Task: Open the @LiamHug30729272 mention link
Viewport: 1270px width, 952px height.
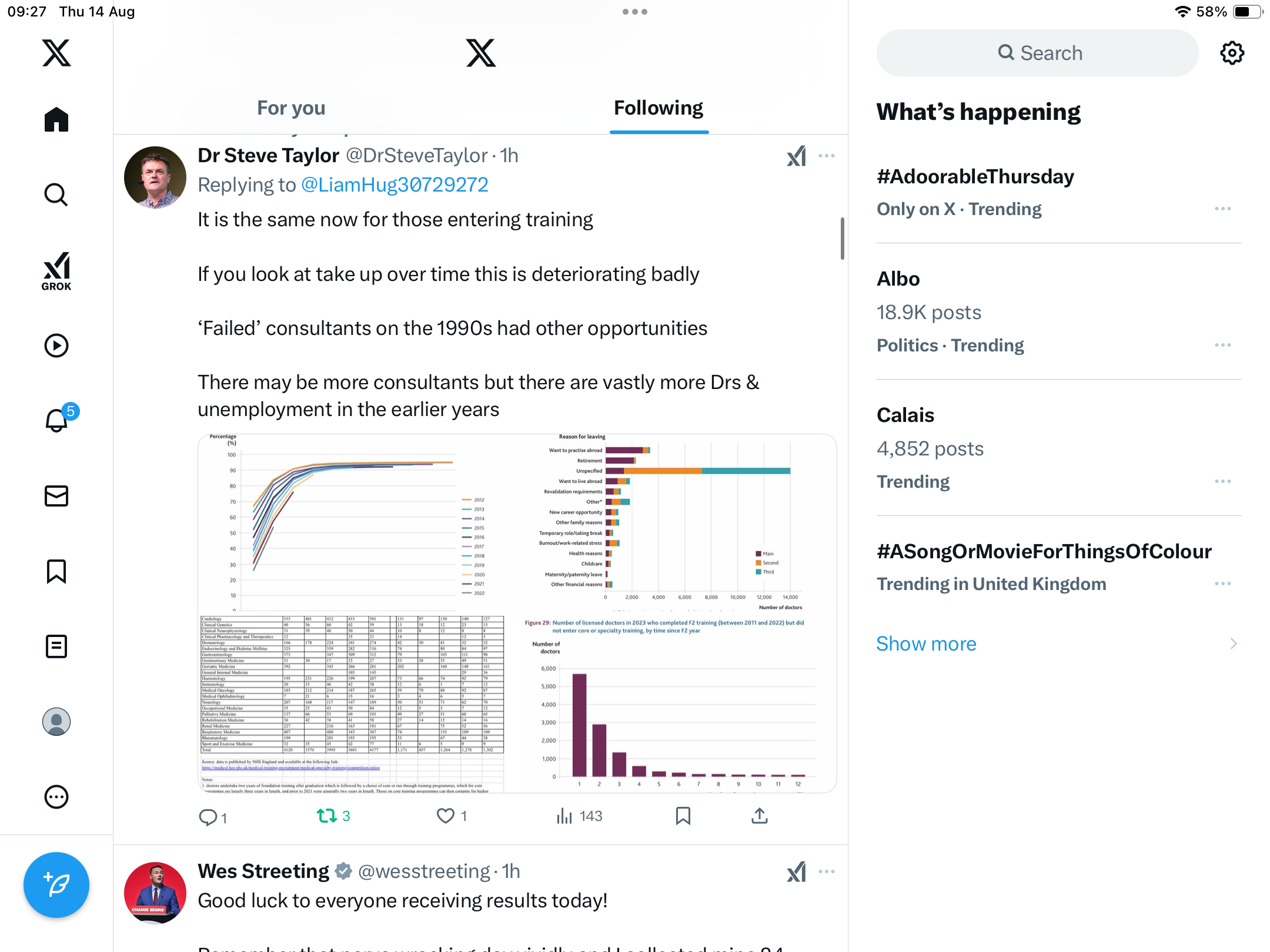Action: click(395, 185)
